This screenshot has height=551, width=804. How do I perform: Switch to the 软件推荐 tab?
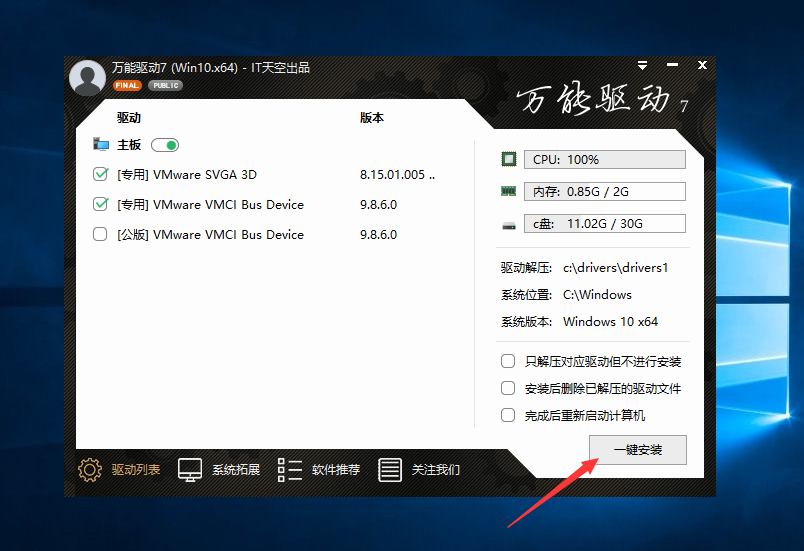point(336,470)
